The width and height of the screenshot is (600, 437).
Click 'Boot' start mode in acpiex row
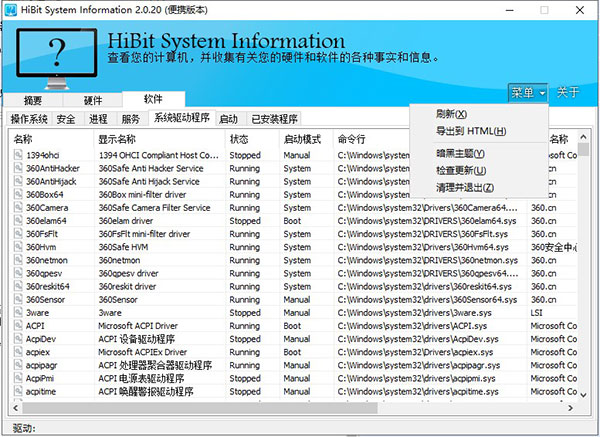click(292, 352)
